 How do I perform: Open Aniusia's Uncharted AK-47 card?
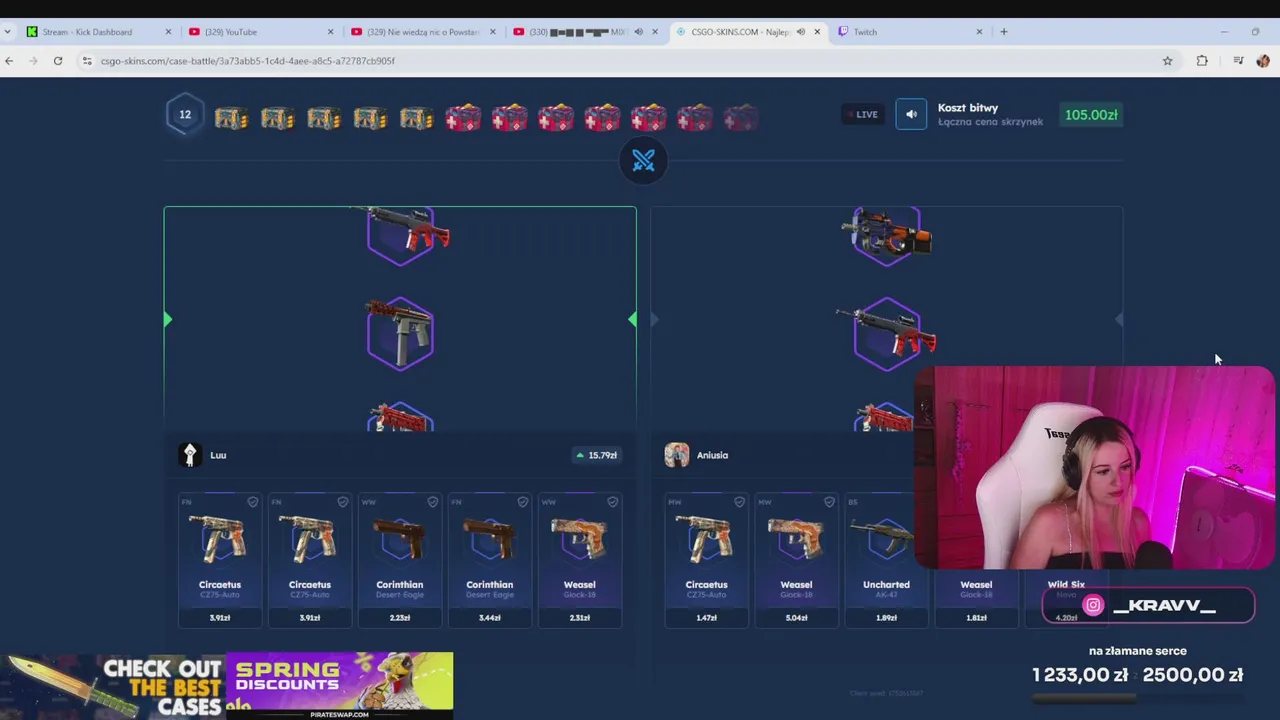tap(887, 560)
